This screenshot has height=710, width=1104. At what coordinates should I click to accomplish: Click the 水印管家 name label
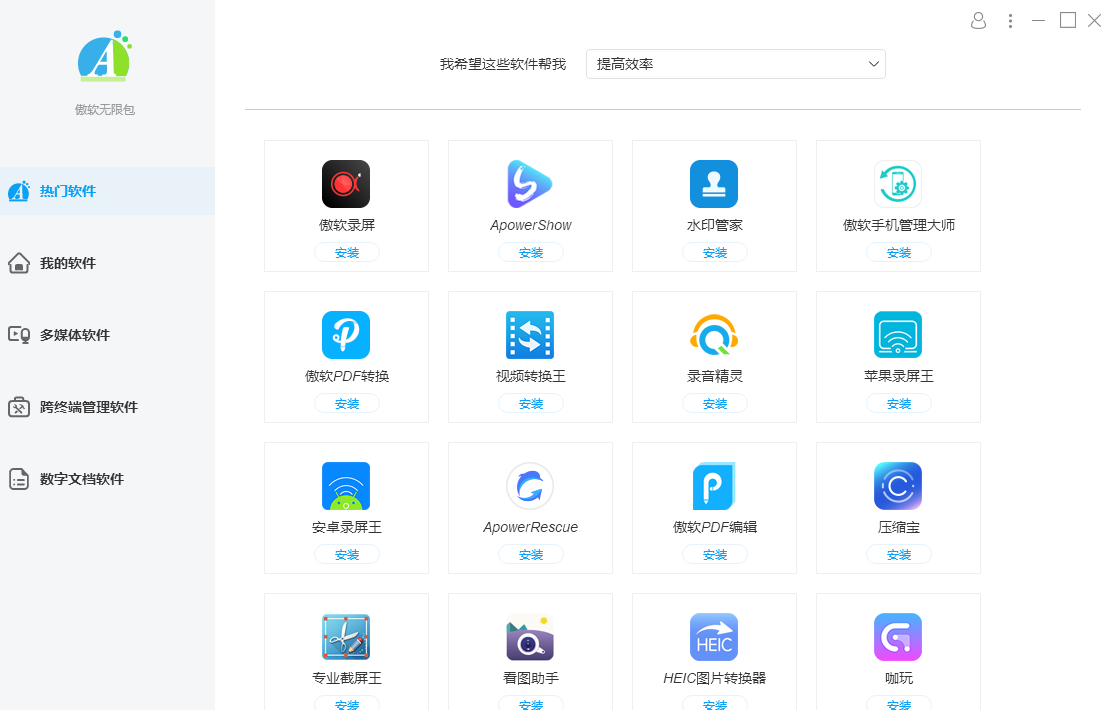click(x=715, y=225)
